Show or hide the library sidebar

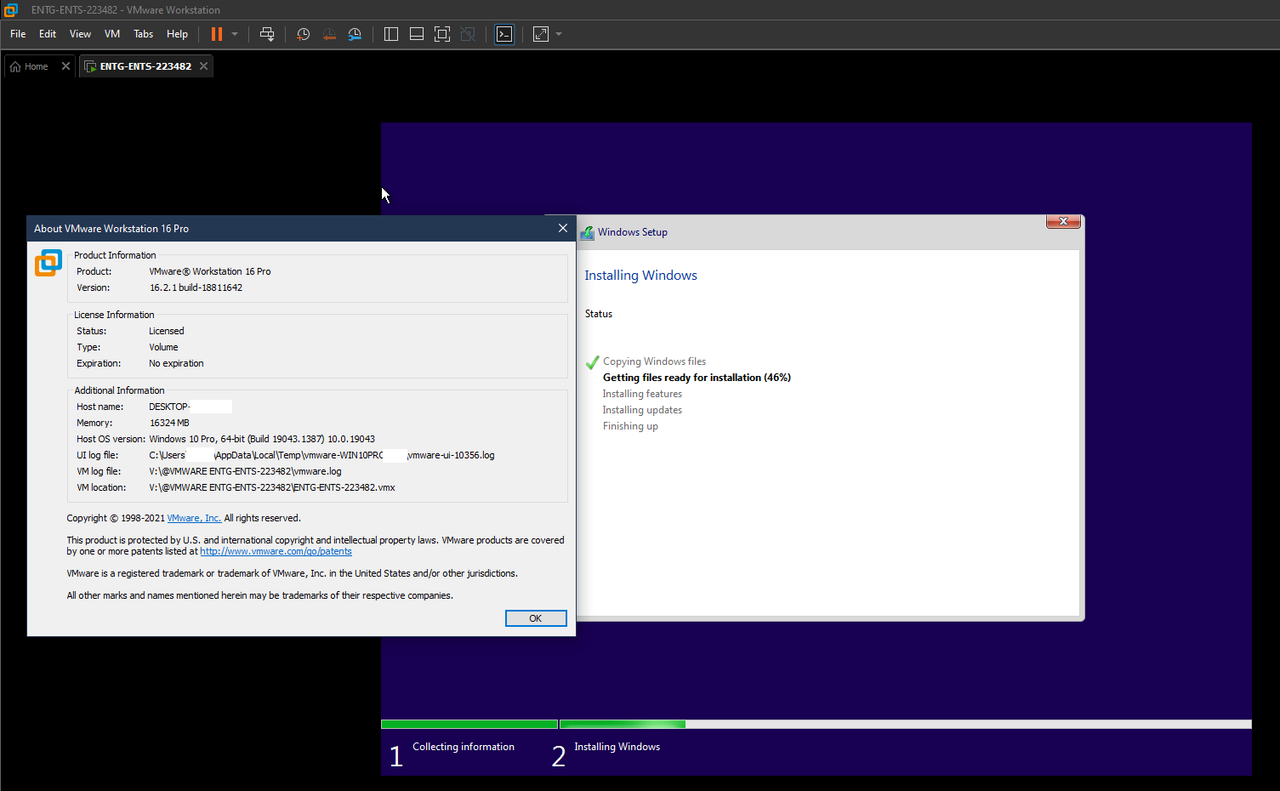click(391, 34)
